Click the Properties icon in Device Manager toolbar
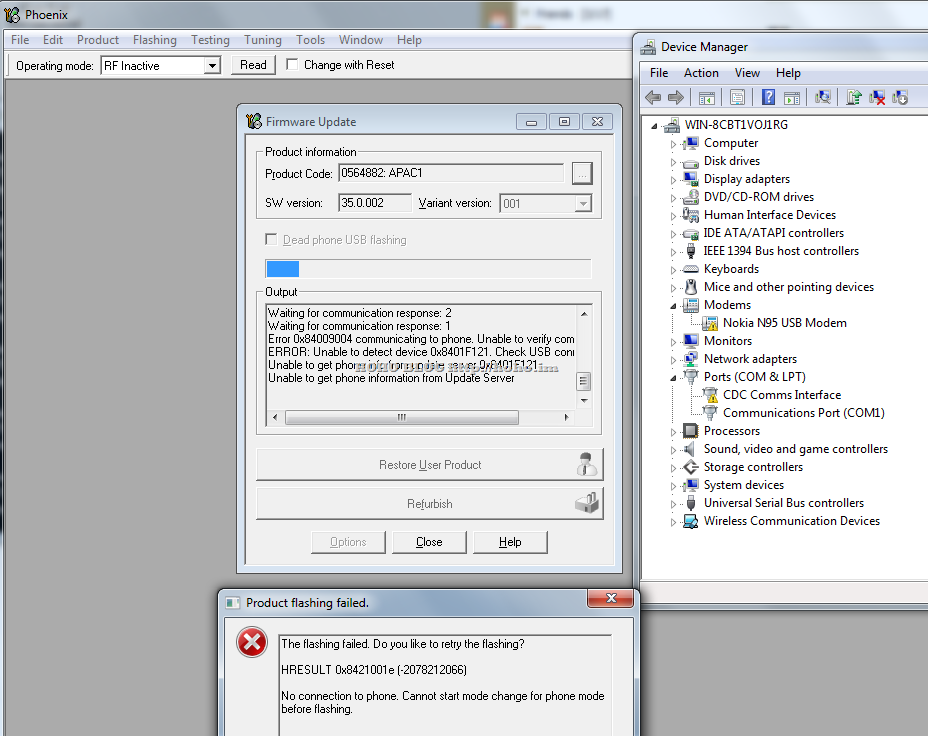Image resolution: width=928 pixels, height=736 pixels. click(737, 98)
